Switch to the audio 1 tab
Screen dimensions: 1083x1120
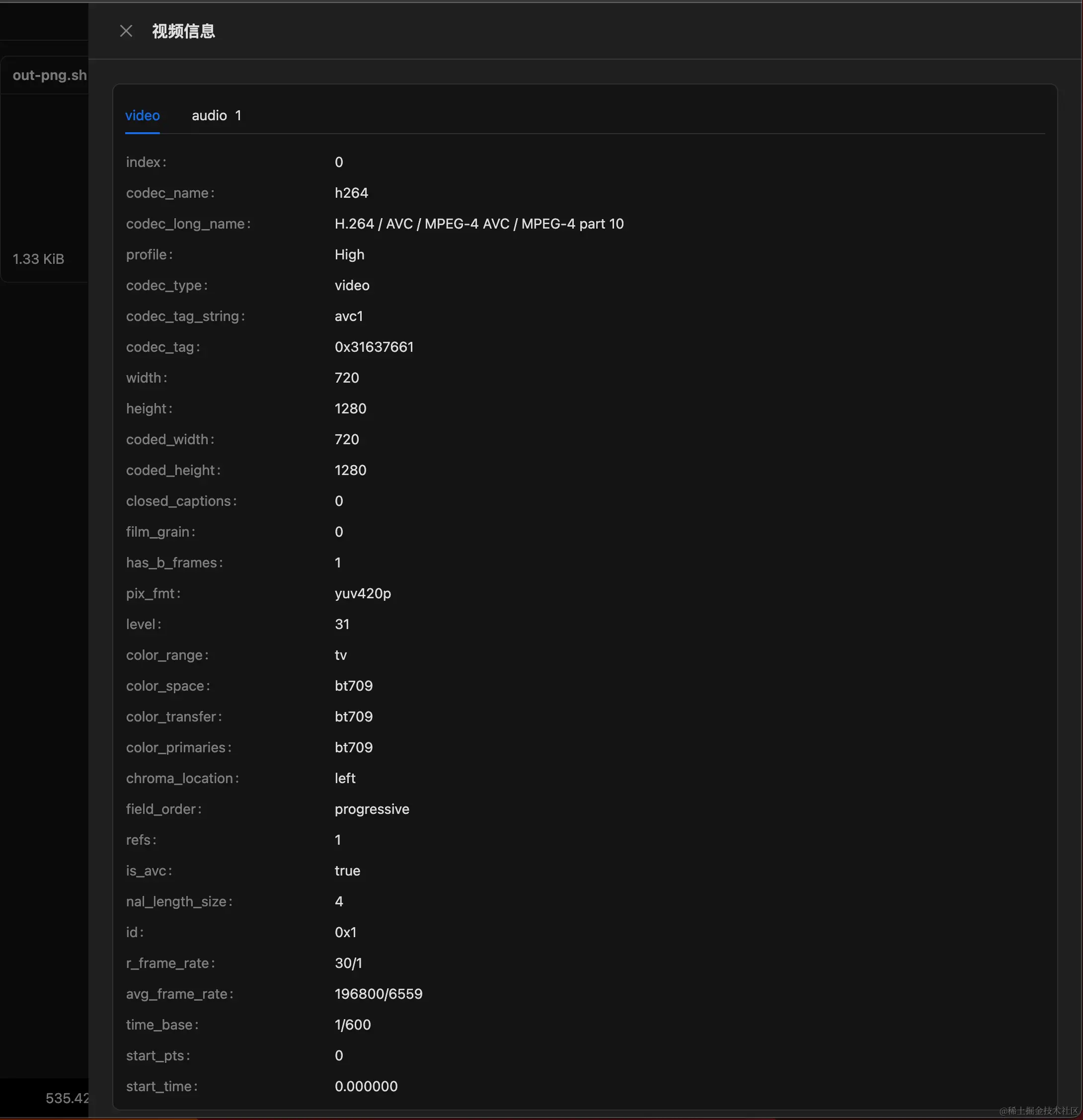click(x=216, y=115)
